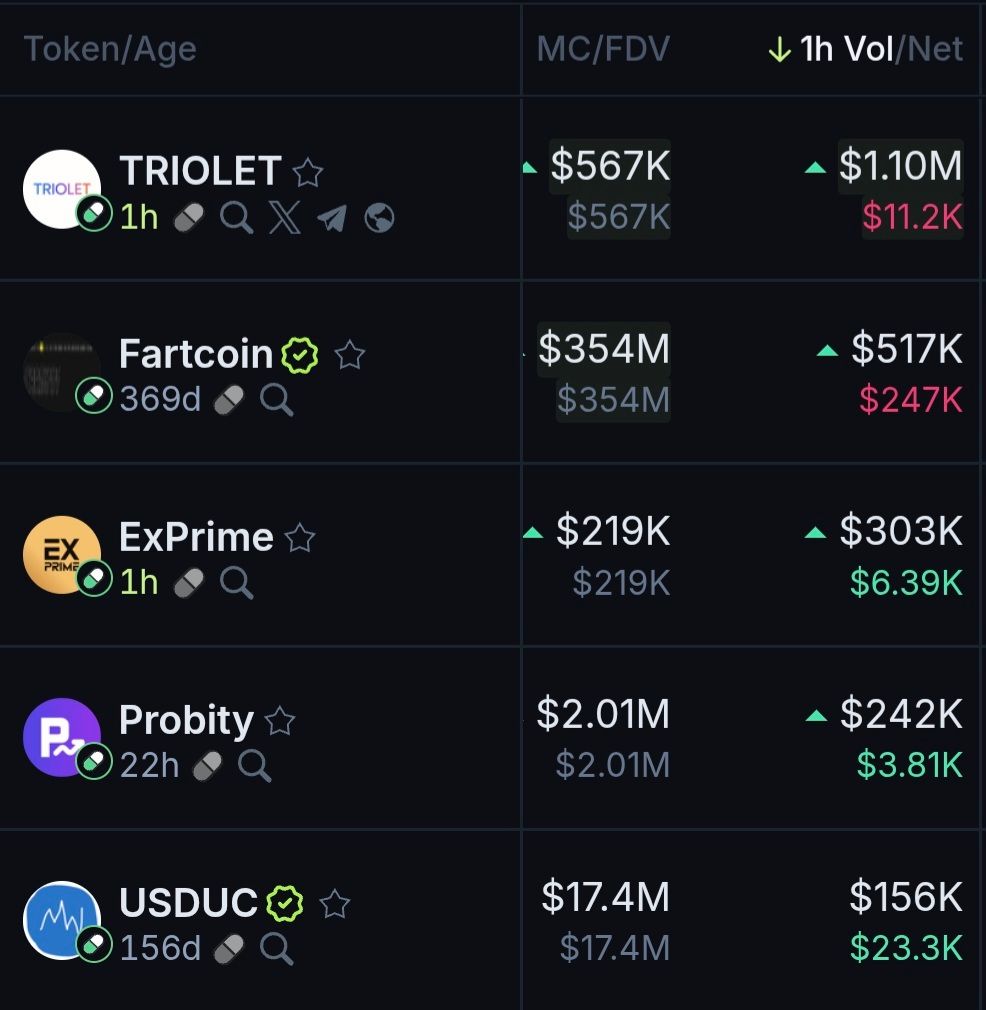Click the search icon in TRIOLET row
The height and width of the screenshot is (1010, 986).
[x=237, y=217]
